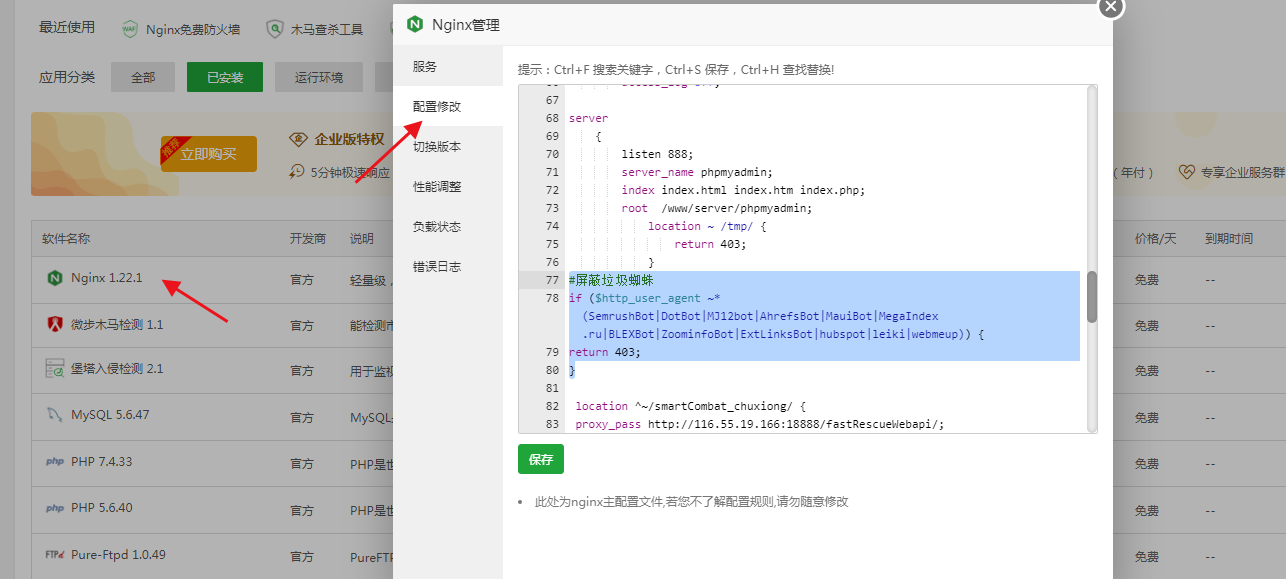1286x579 pixels.
Task: Click the server_name phpmyadmin line
Action: 696,172
